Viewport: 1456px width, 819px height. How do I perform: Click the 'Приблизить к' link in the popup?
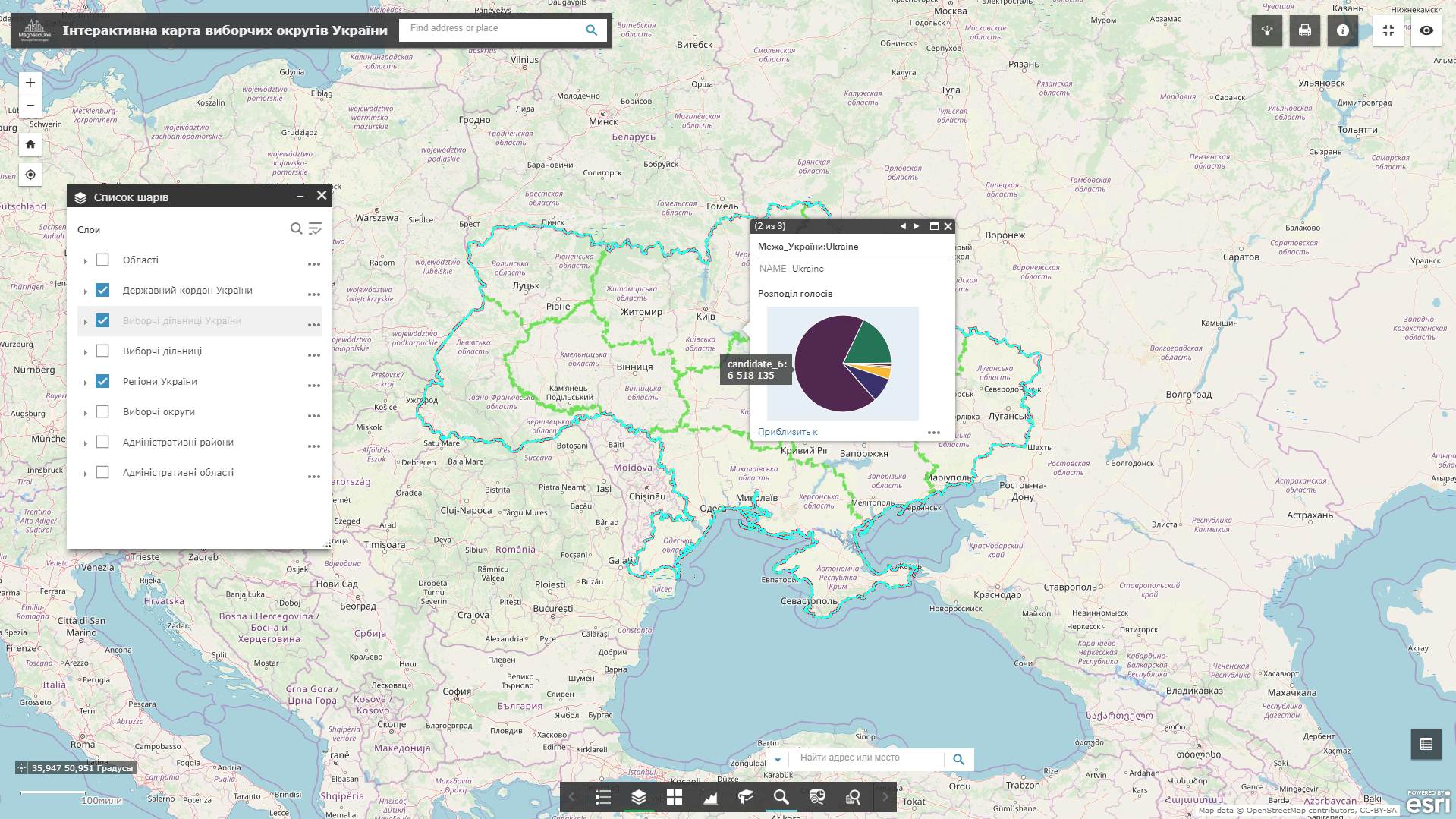click(x=788, y=432)
